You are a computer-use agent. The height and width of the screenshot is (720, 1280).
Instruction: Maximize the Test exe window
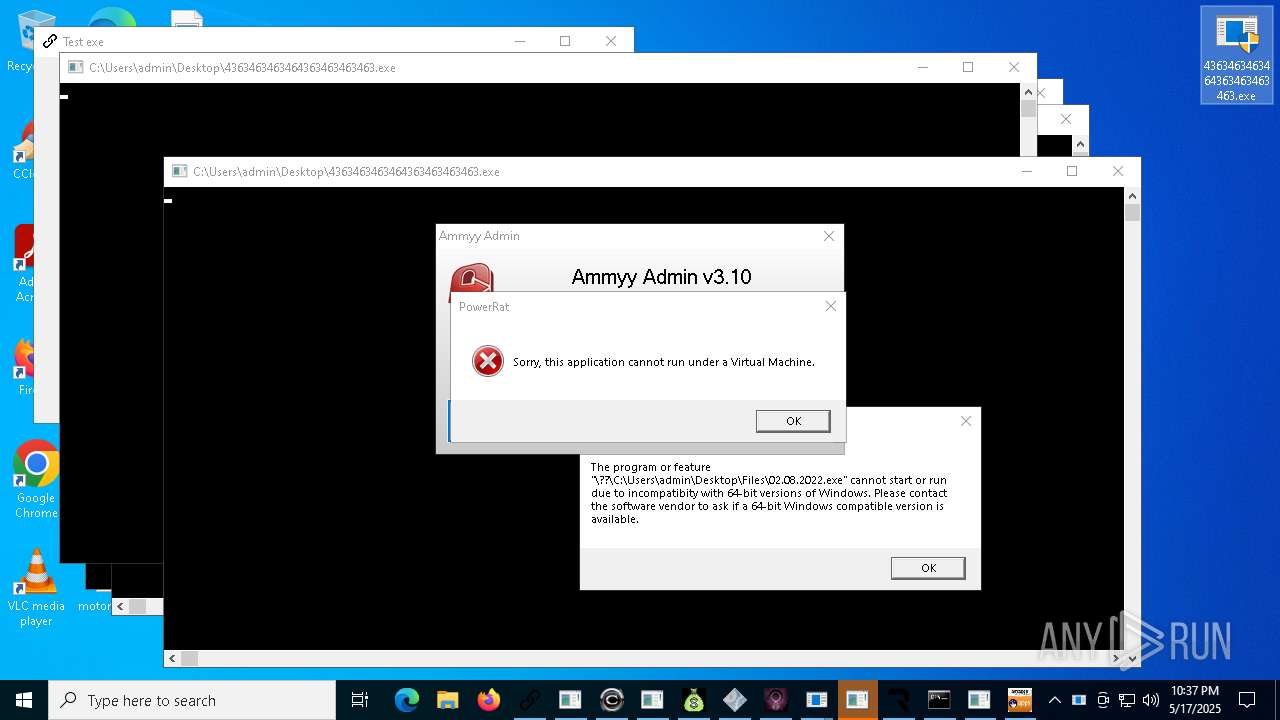click(565, 41)
